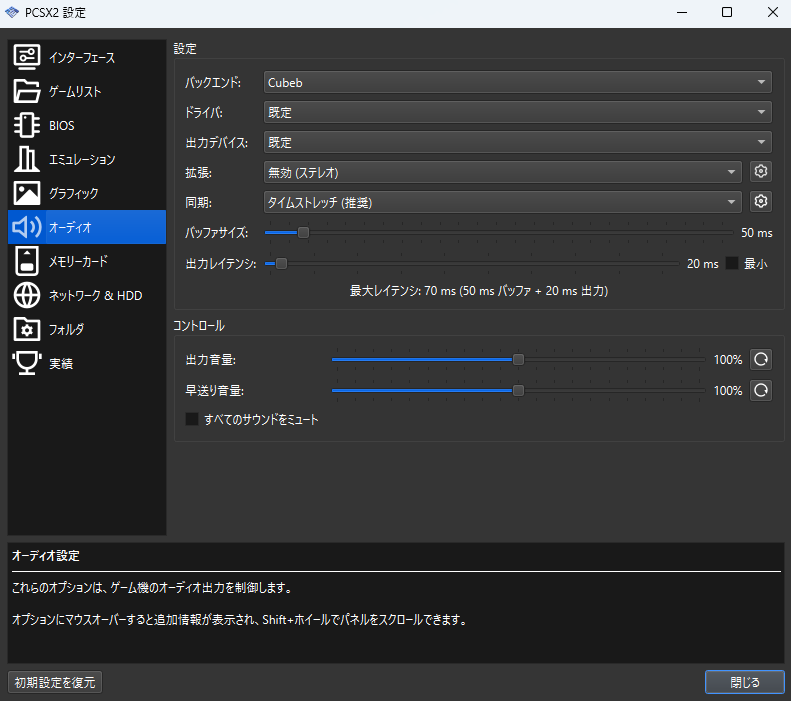Open the 出力デバイス dropdown
Image resolution: width=791 pixels, height=701 pixels.
518,142
